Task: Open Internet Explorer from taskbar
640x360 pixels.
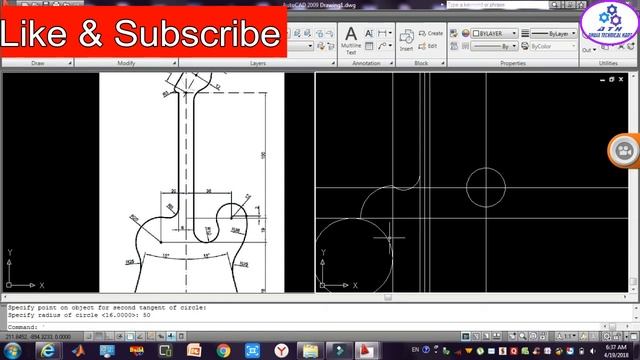Action: tap(48, 351)
